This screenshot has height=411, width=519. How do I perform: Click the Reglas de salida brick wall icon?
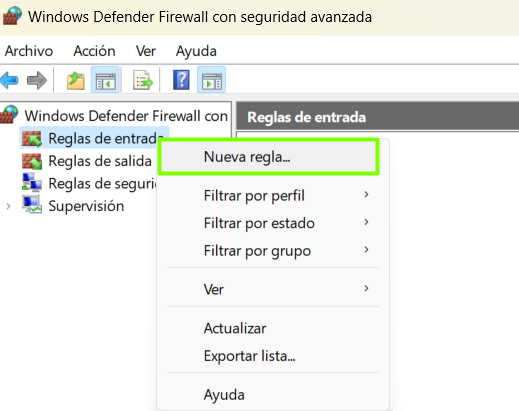click(32, 161)
